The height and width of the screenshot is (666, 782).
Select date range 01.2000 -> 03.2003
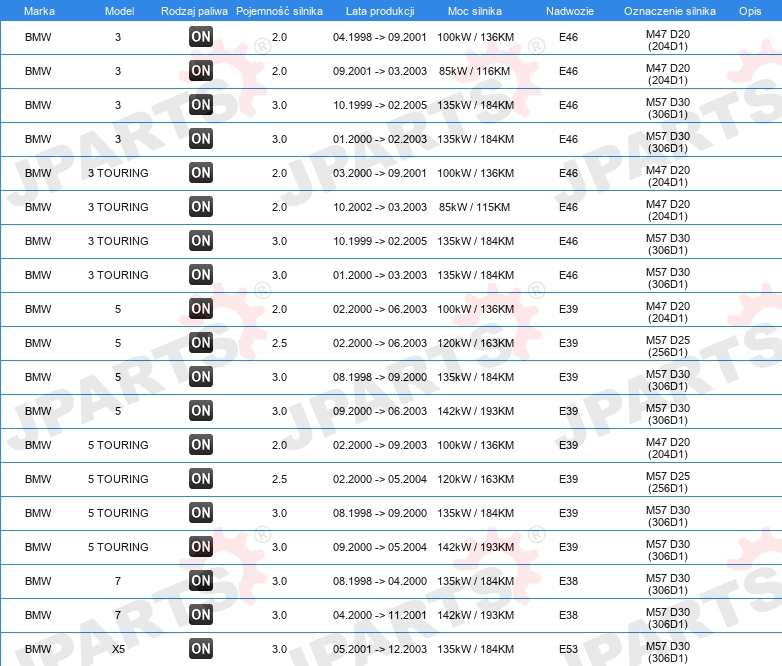pyautogui.click(x=380, y=275)
